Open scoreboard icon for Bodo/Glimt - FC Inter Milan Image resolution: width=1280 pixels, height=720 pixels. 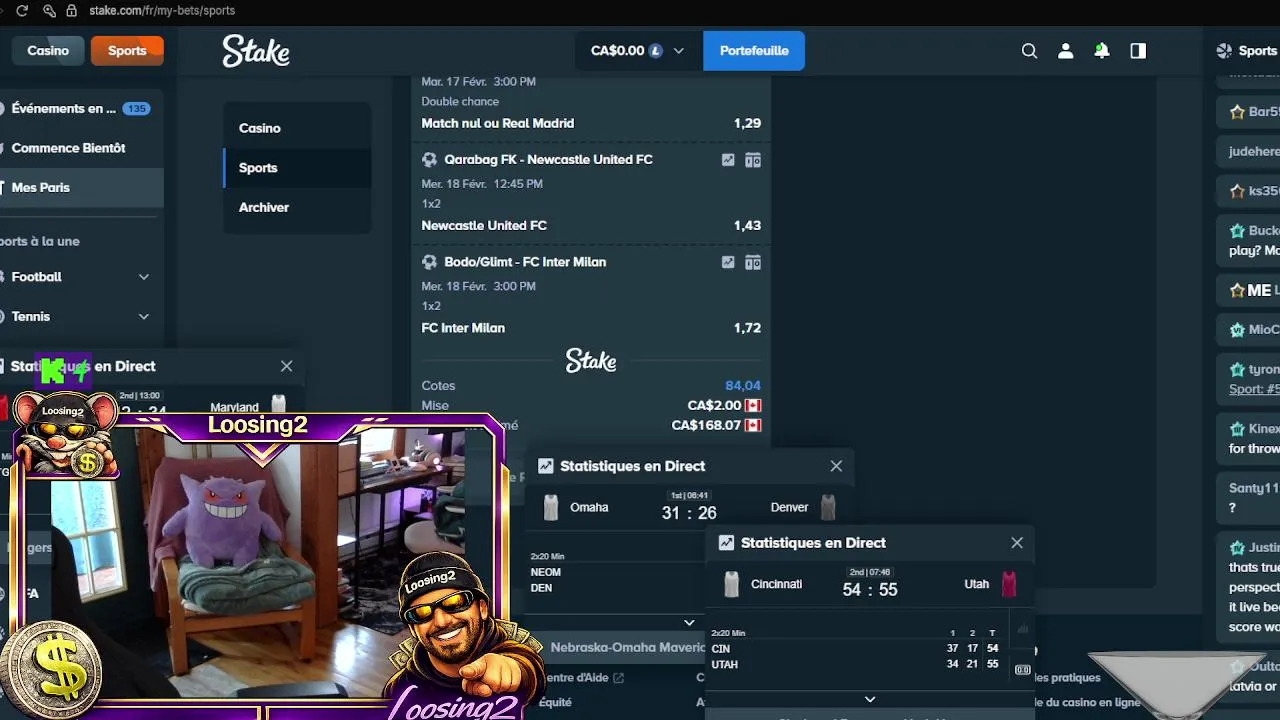click(x=753, y=262)
